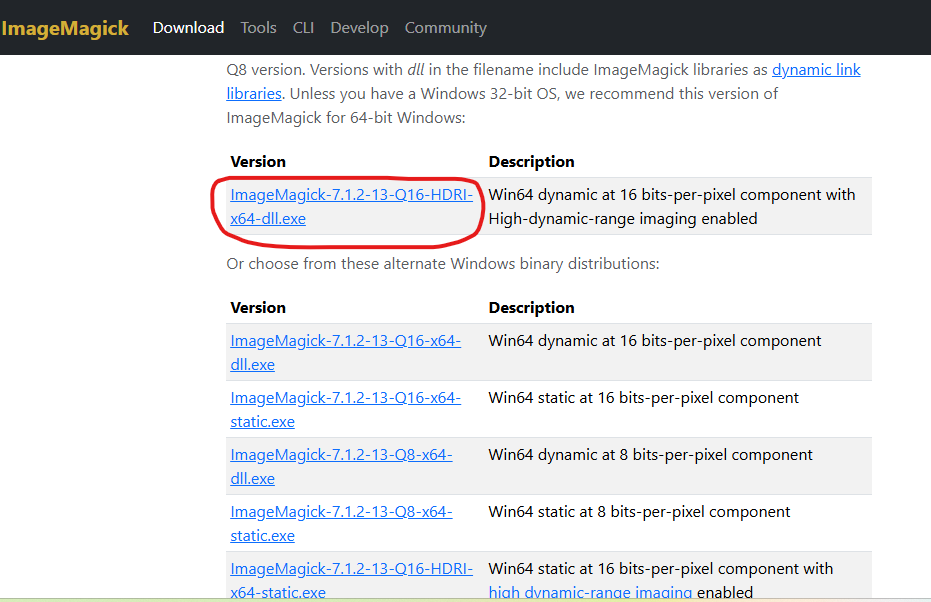This screenshot has width=931, height=602.
Task: Open the CLI menu item
Action: [303, 28]
